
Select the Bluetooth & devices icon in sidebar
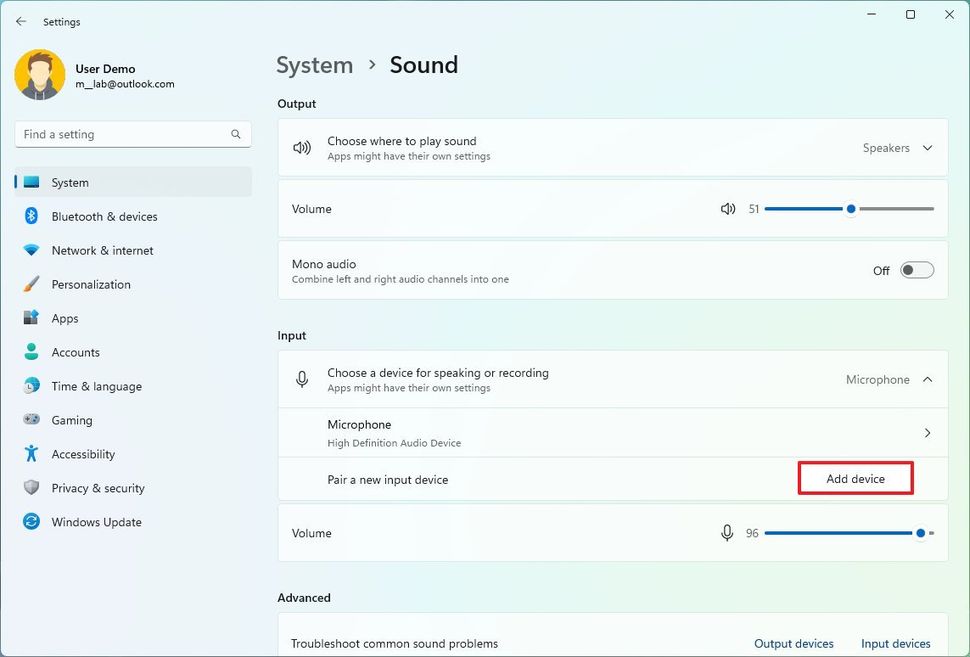(31, 216)
